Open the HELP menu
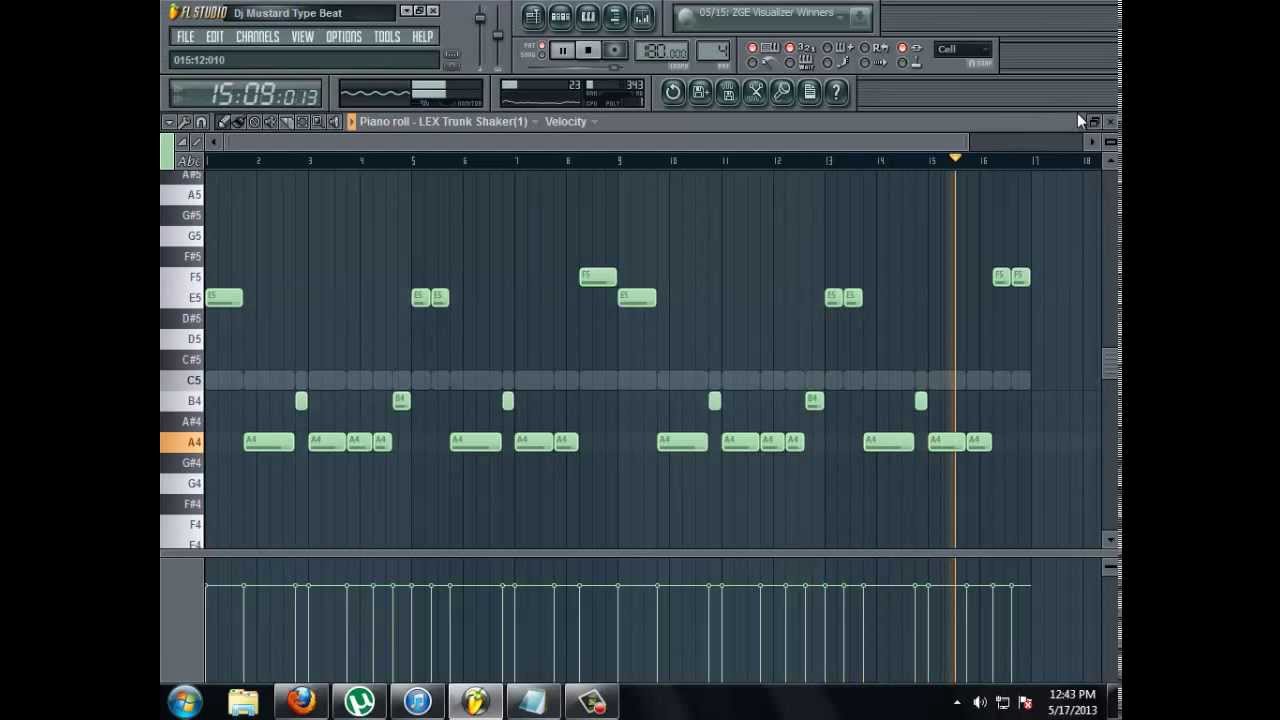Viewport: 1280px width, 720px height. pyautogui.click(x=422, y=37)
